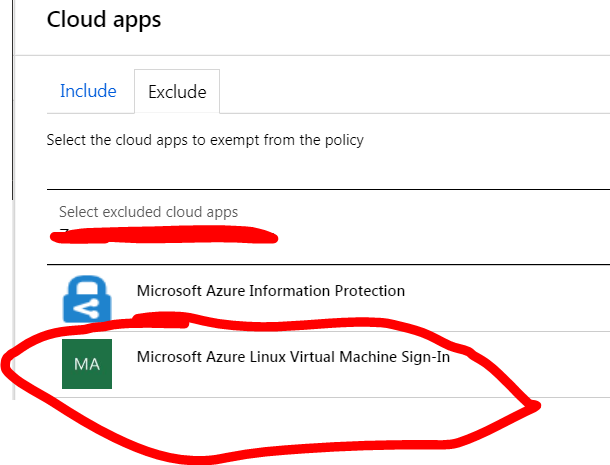This screenshot has width=610, height=465.
Task: Select Microsoft Azure Linux Virtual Machine Sign-In text
Action: click(x=293, y=356)
